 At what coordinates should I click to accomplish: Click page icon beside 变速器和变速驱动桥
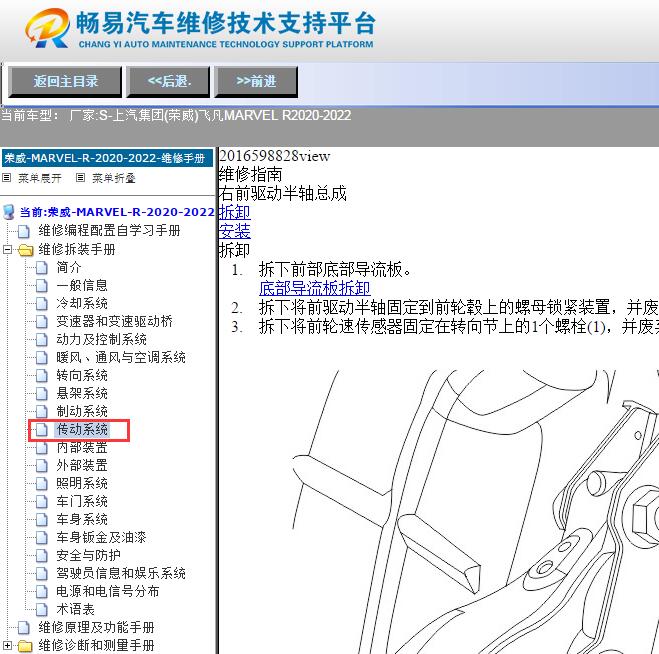click(42, 322)
